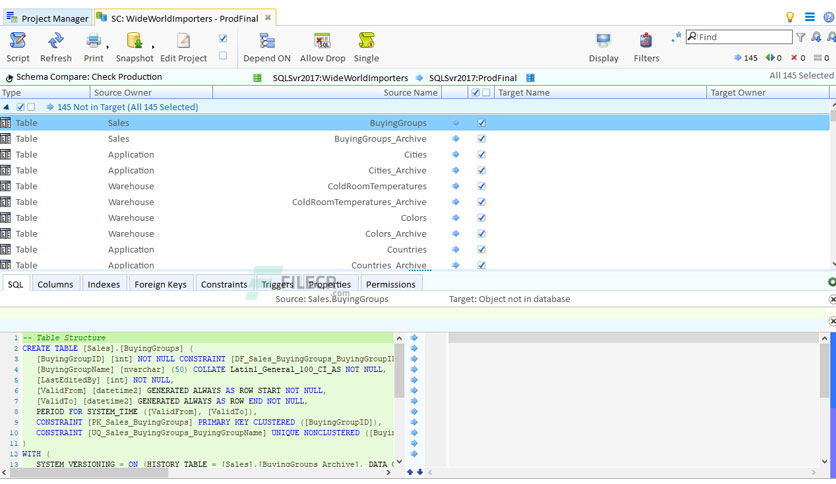Open the Foreign Keys tab

(160, 284)
